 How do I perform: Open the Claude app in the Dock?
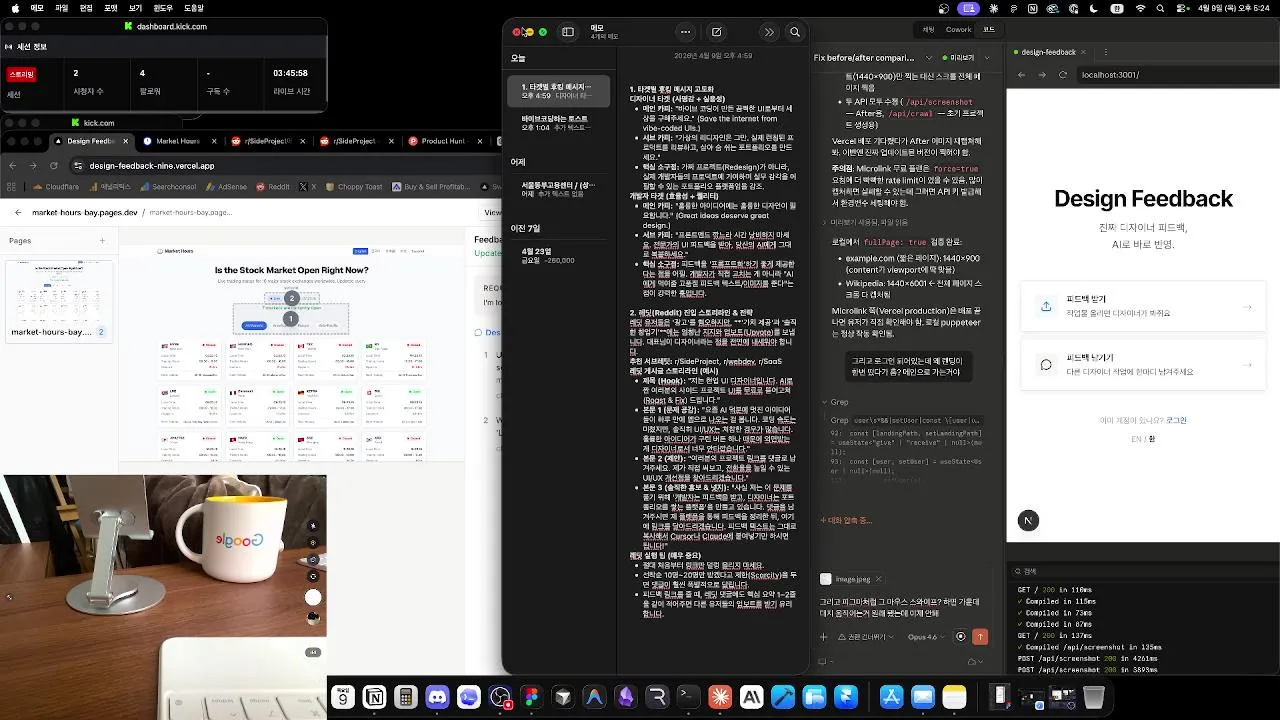point(719,697)
